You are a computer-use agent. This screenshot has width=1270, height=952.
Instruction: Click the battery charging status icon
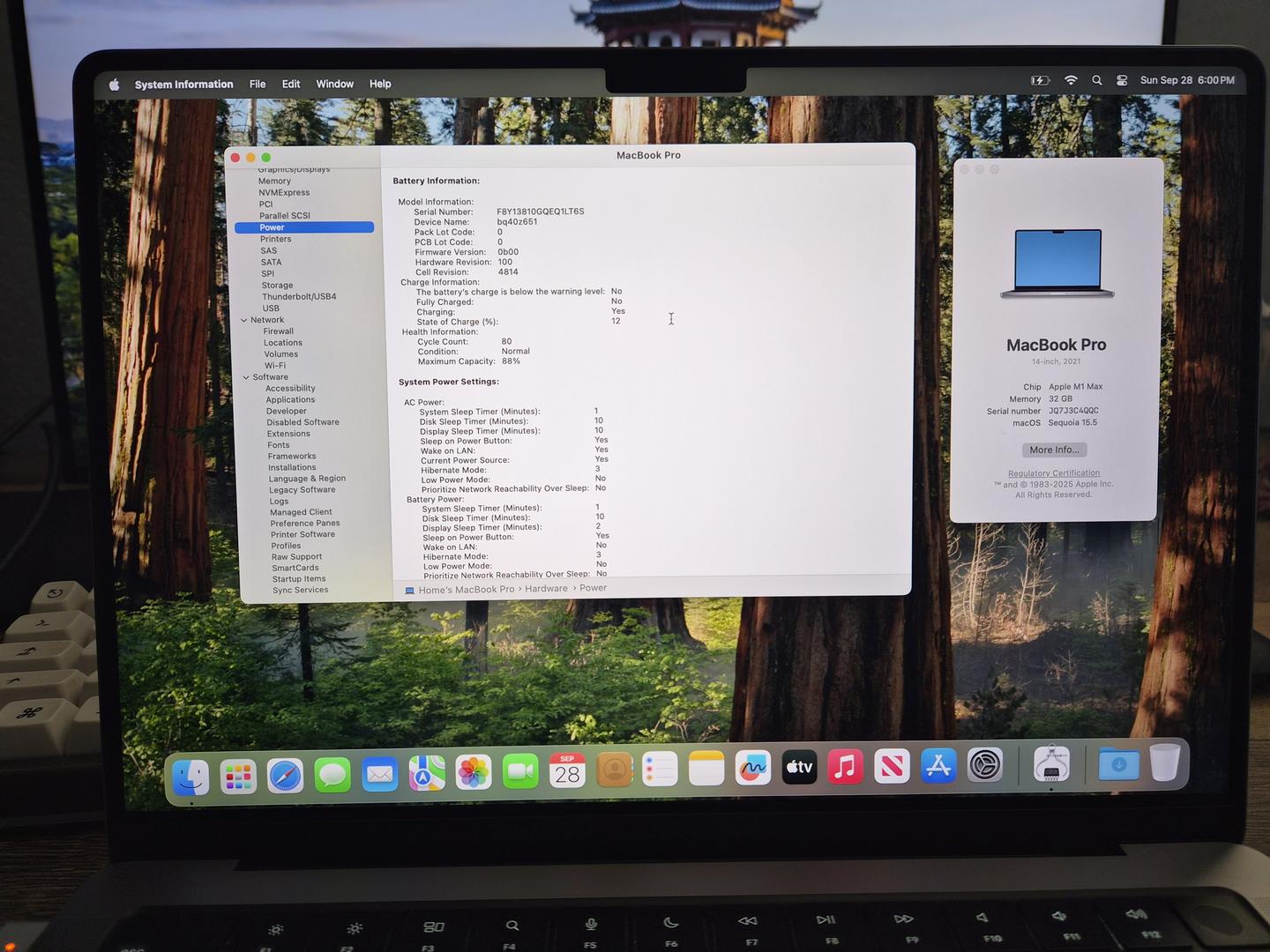[x=1041, y=80]
